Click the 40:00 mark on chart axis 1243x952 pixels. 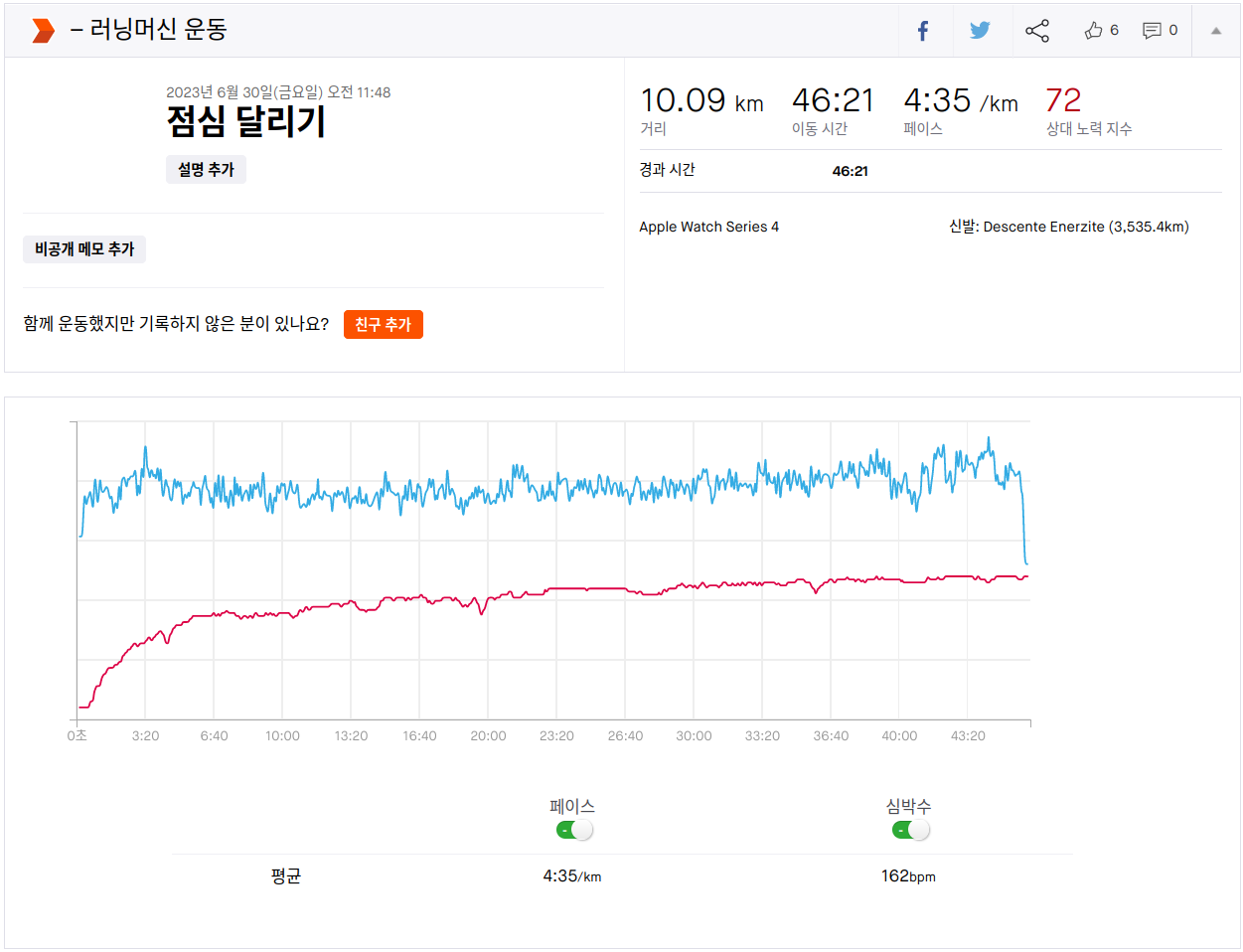(899, 736)
